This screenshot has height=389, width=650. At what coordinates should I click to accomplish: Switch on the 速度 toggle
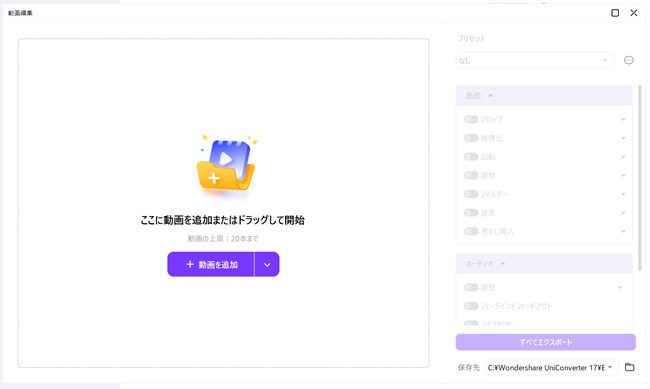pyautogui.click(x=471, y=213)
